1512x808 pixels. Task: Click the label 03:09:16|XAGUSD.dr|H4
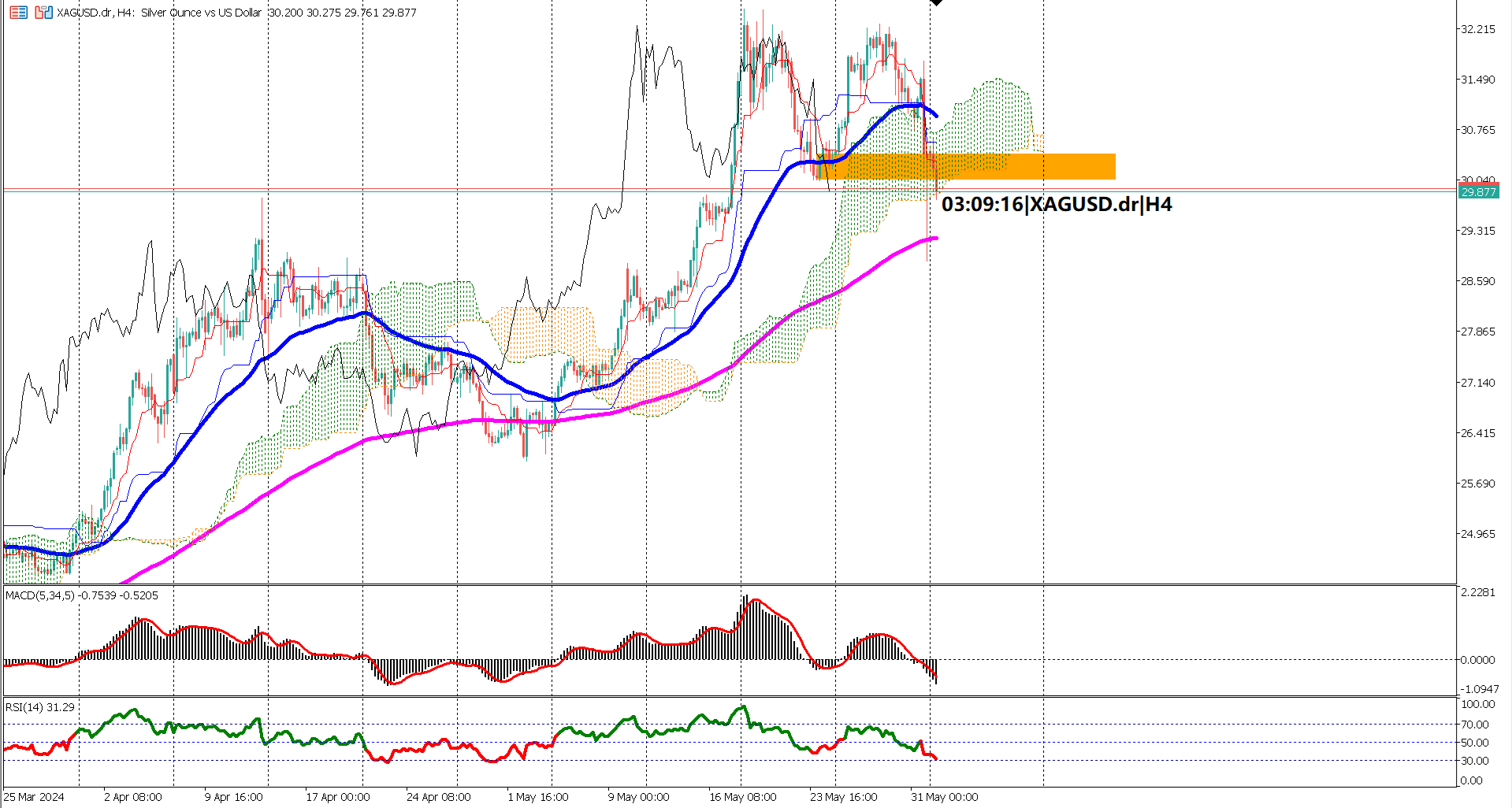(x=1057, y=205)
